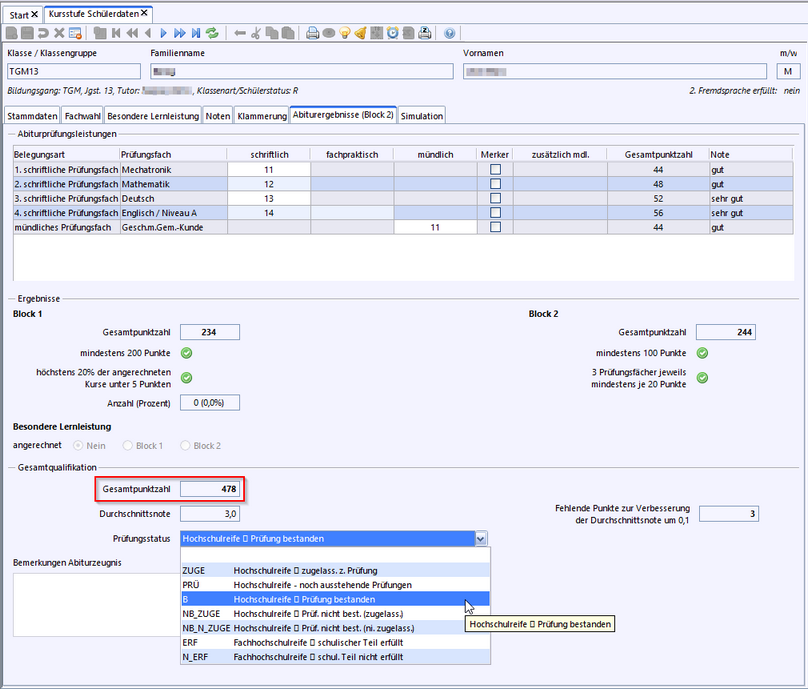Click the green refresh icon in toolbar
Image resolution: width=808 pixels, height=689 pixels.
(x=213, y=33)
